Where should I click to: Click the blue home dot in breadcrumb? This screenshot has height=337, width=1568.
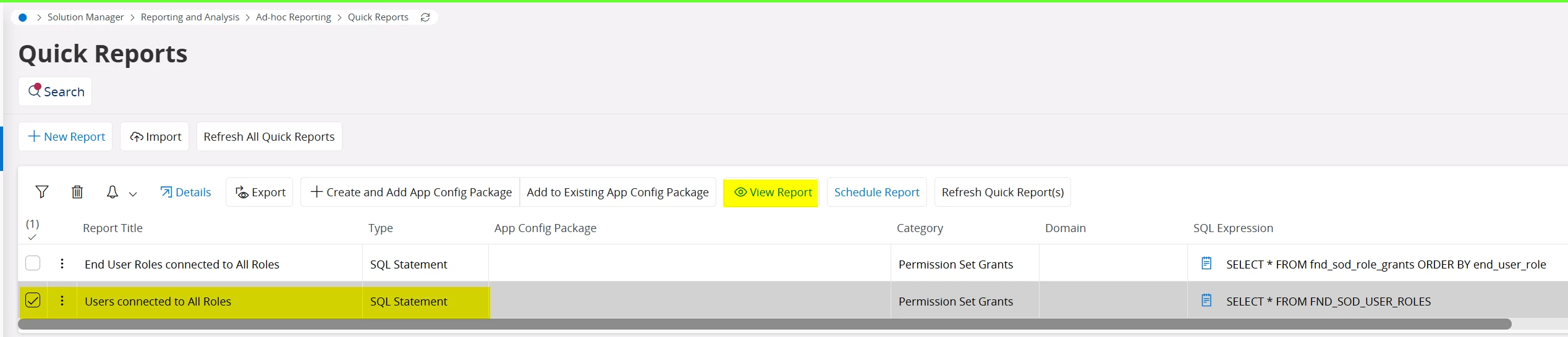coord(23,17)
